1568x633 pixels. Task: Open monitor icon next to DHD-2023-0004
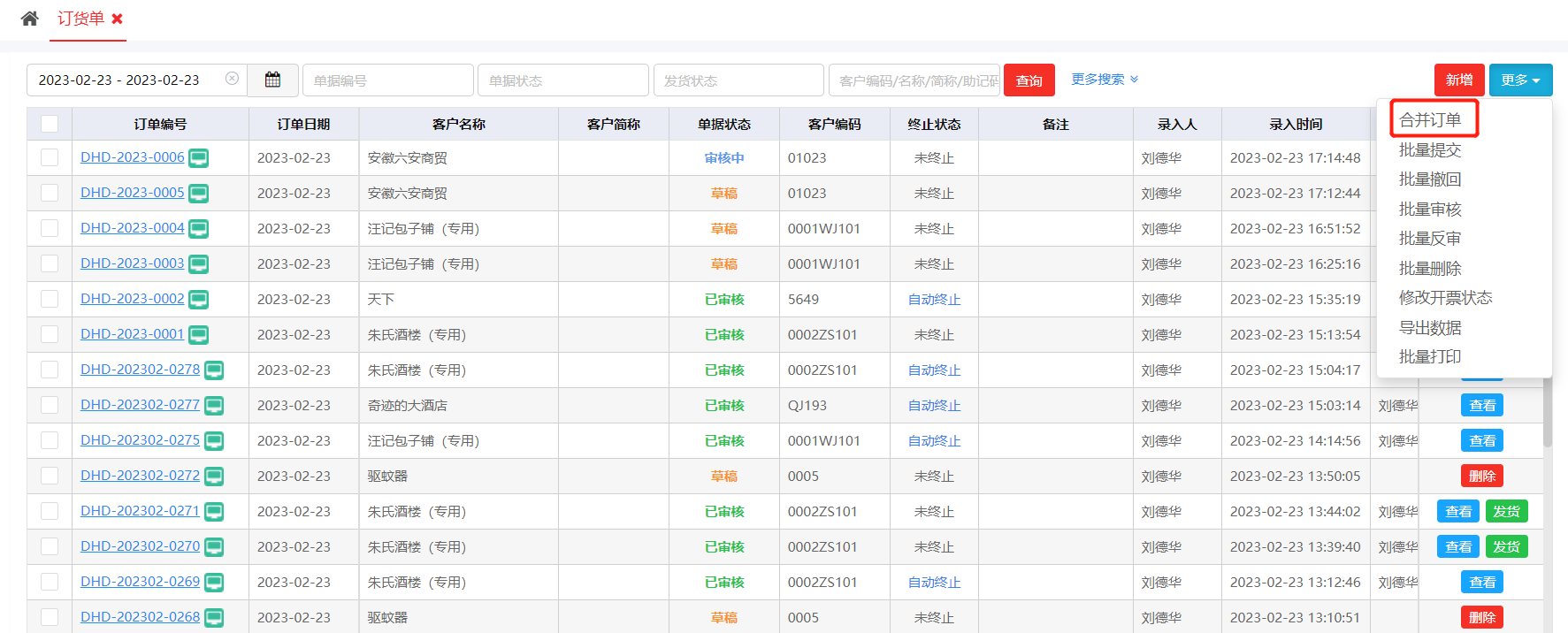199,229
